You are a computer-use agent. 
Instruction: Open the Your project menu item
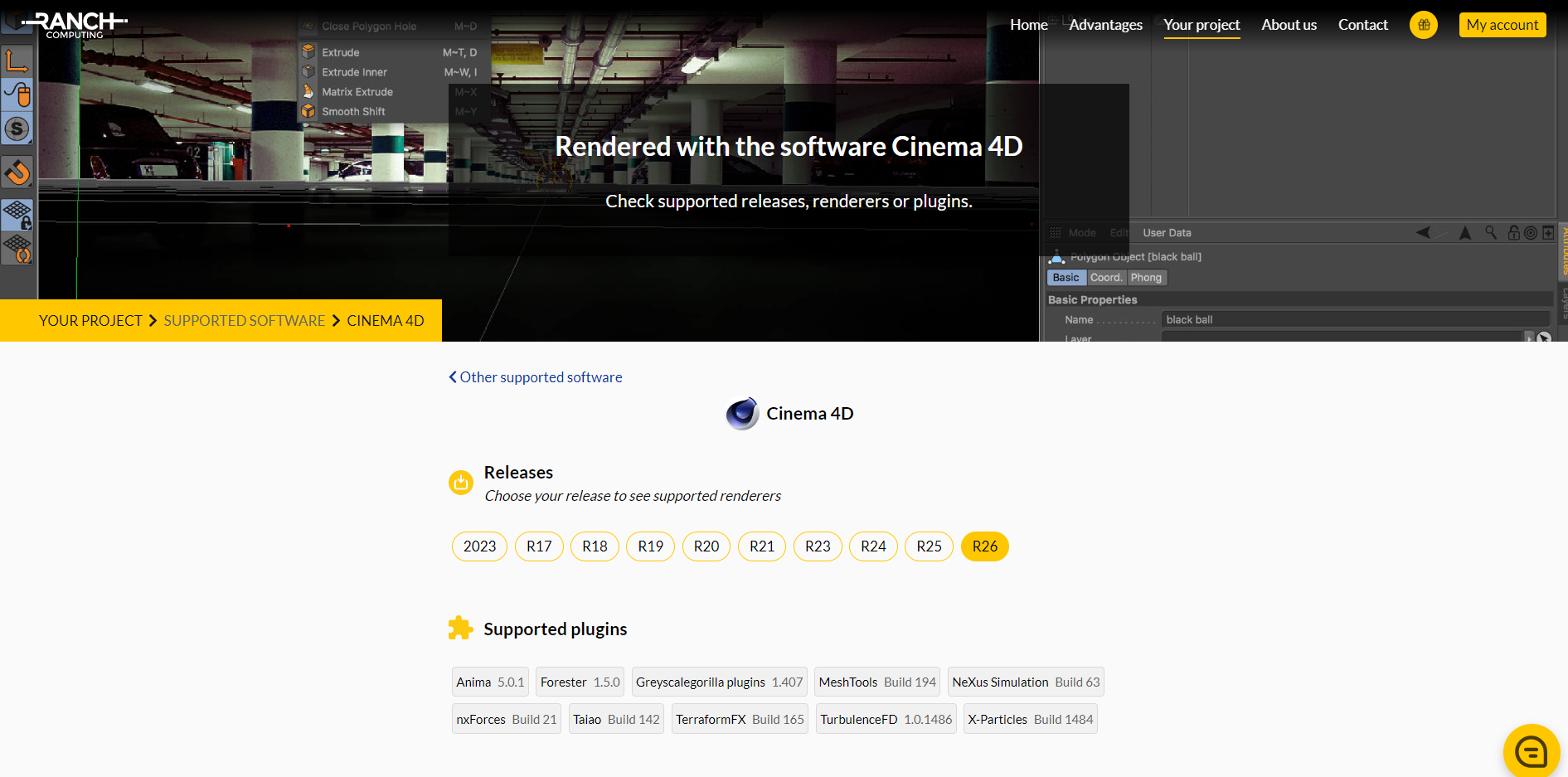1201,25
